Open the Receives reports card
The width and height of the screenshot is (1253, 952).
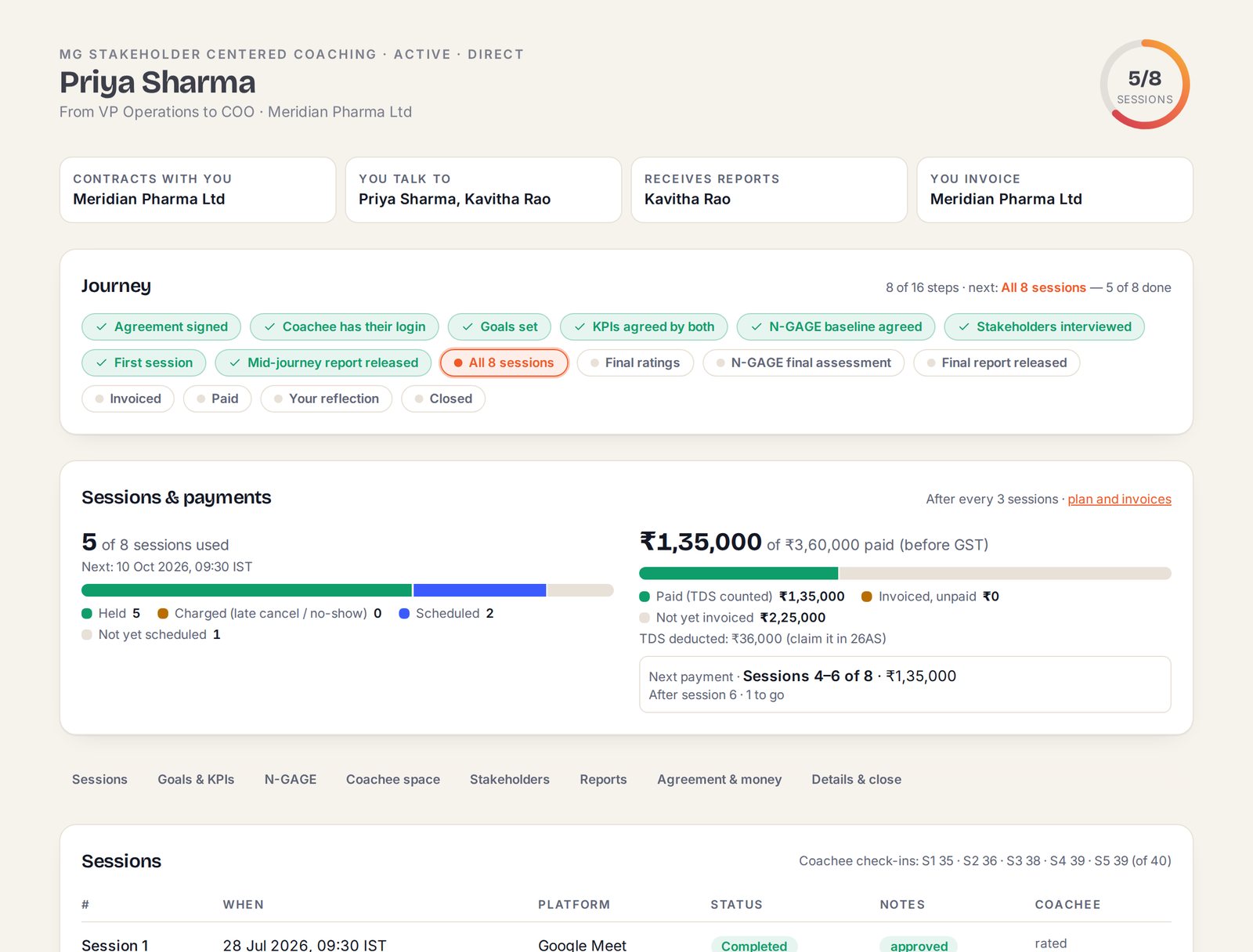(769, 189)
